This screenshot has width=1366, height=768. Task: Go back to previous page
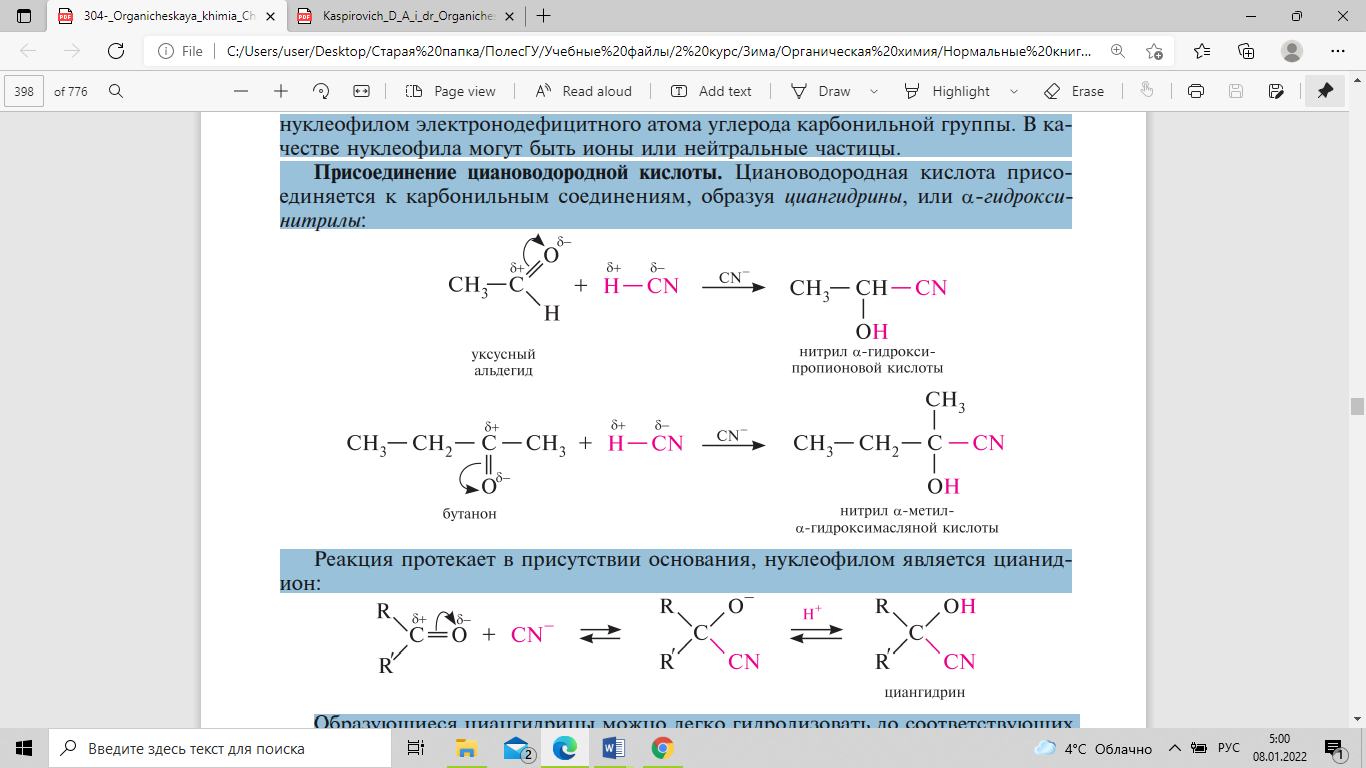28,51
